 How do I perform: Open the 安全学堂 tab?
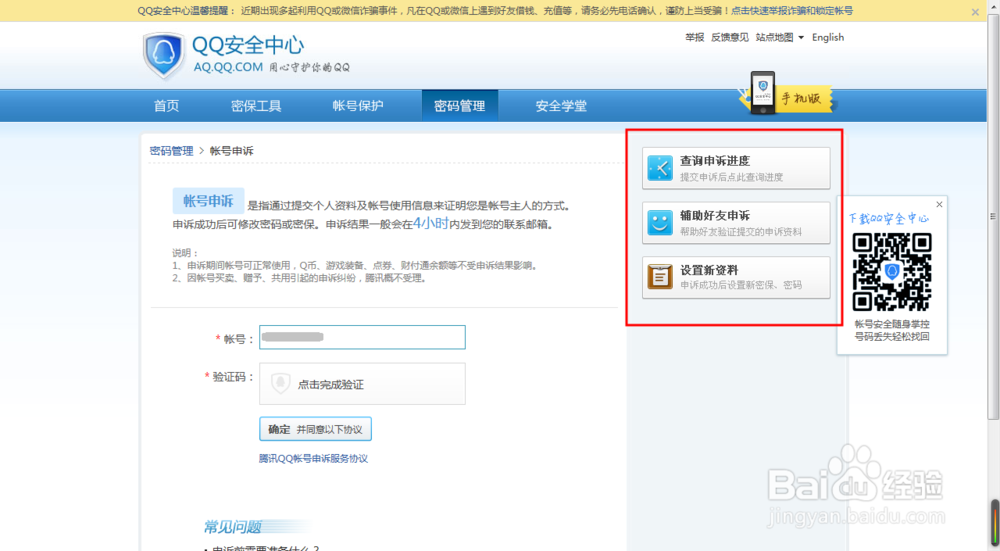(x=561, y=106)
